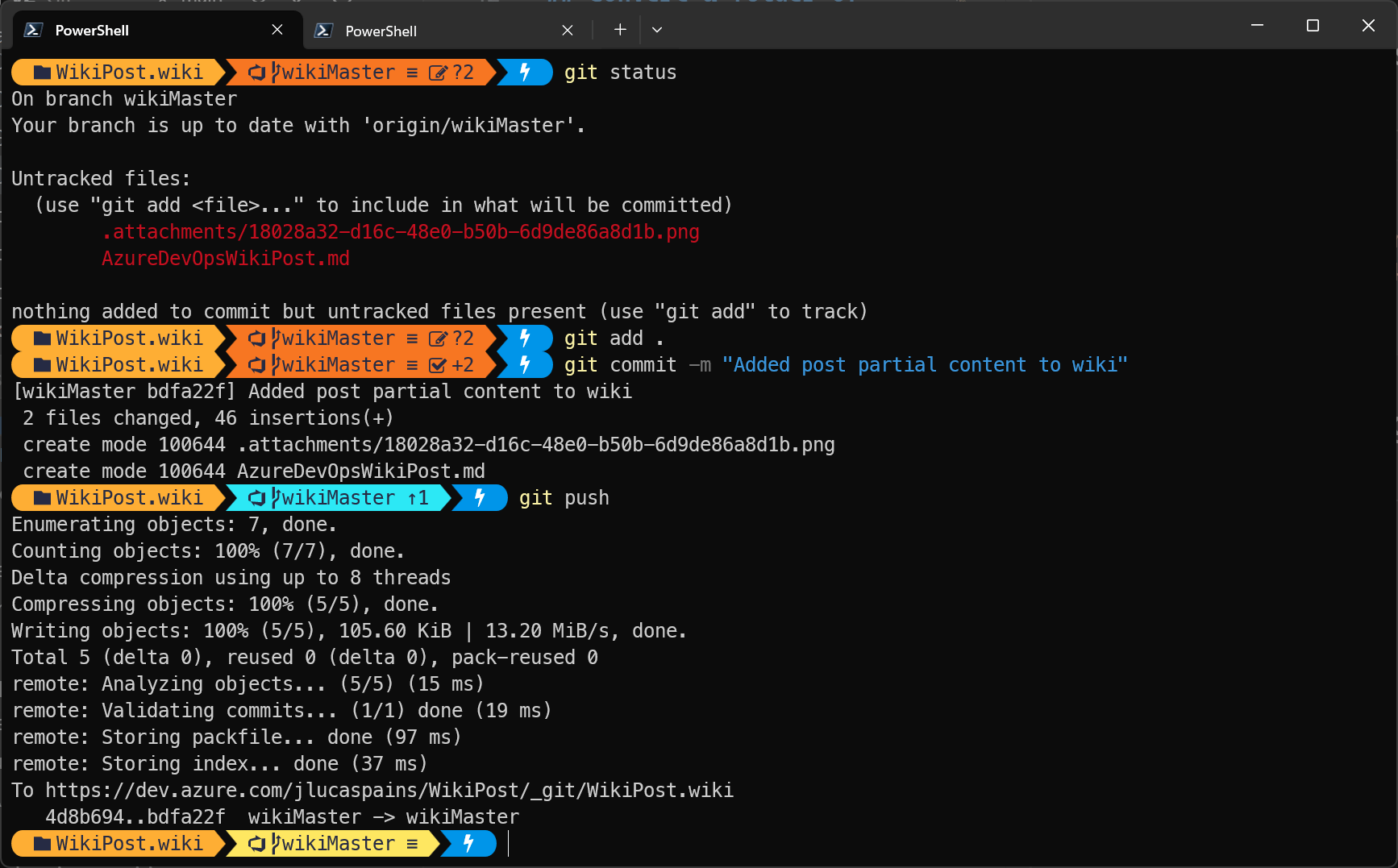Viewport: 1398px width, 868px height.
Task: Open the new tab profile dropdown
Action: (657, 30)
